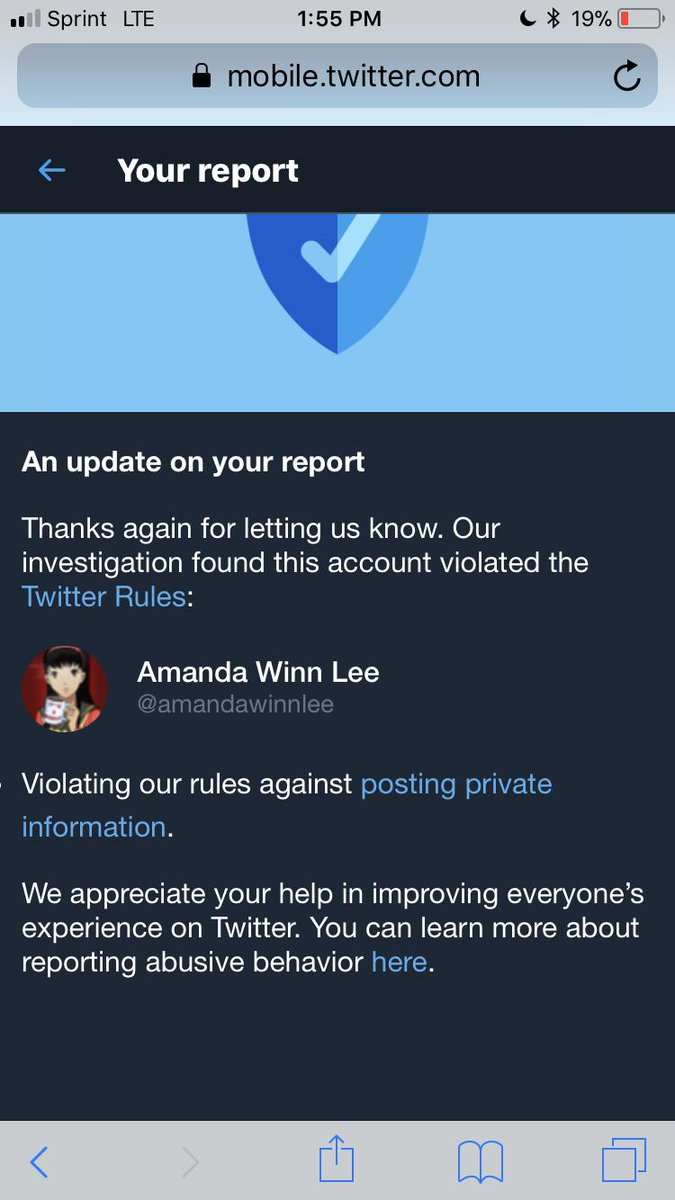Open the Twitter Rules link
The image size is (675, 1200).
(x=104, y=597)
